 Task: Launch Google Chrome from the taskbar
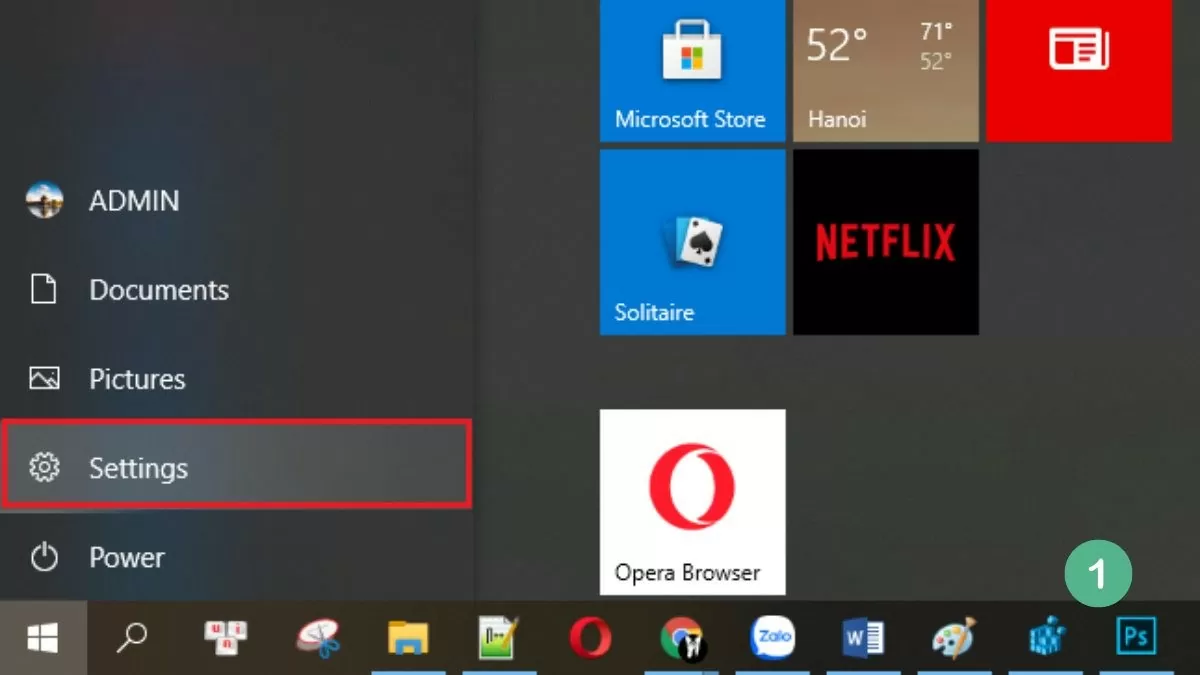(x=681, y=637)
